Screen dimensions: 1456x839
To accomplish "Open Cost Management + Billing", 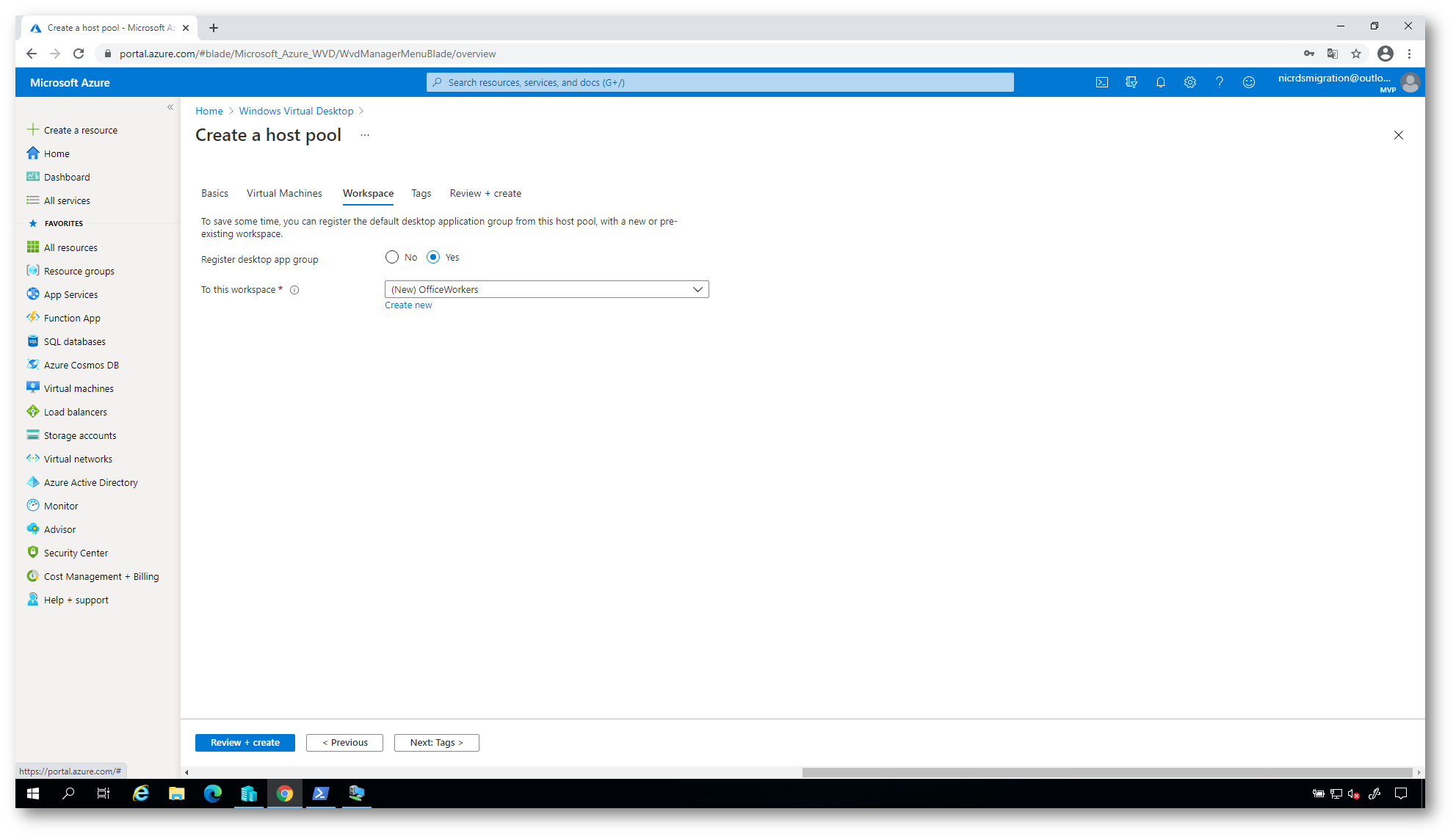I will tap(93, 576).
